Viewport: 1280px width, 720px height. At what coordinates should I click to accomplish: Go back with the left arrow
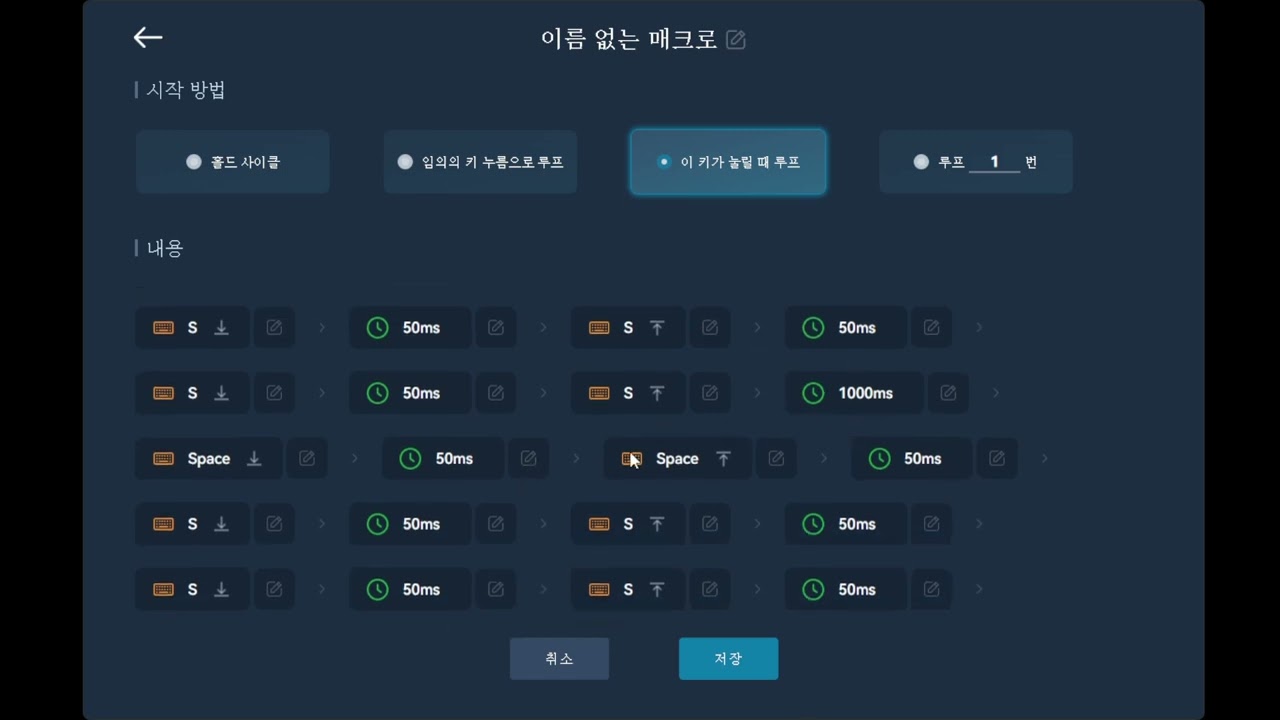coord(148,38)
